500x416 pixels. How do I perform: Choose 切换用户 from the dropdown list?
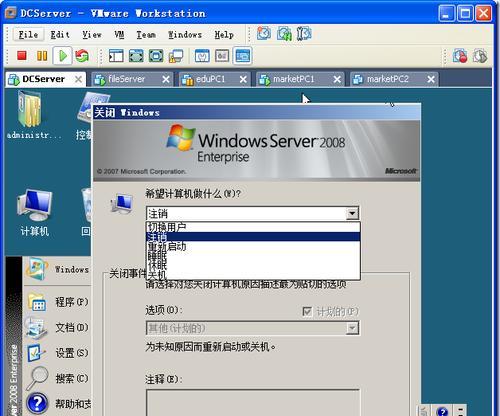253,227
